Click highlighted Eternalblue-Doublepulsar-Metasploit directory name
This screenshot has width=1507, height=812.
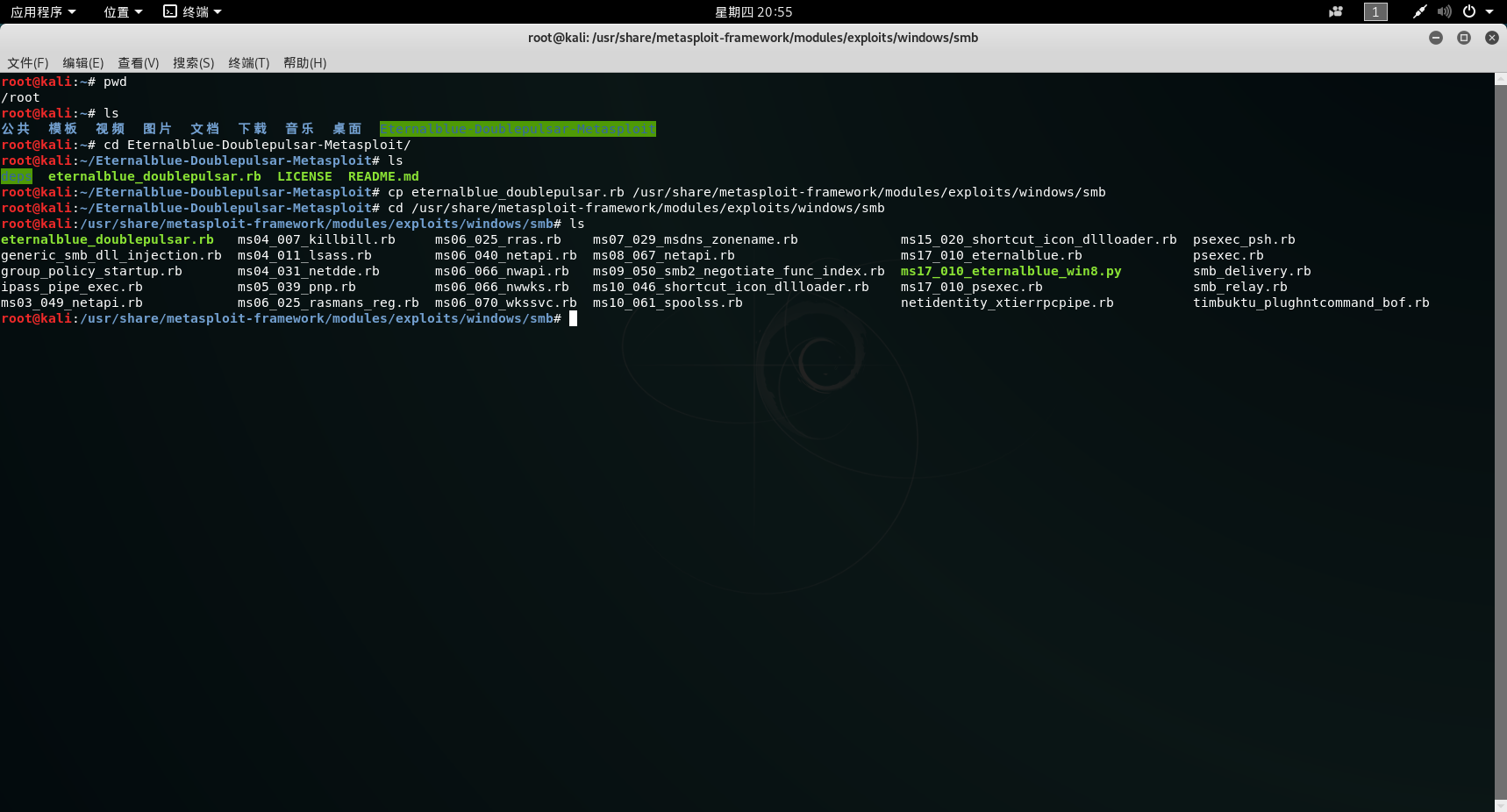coord(518,129)
